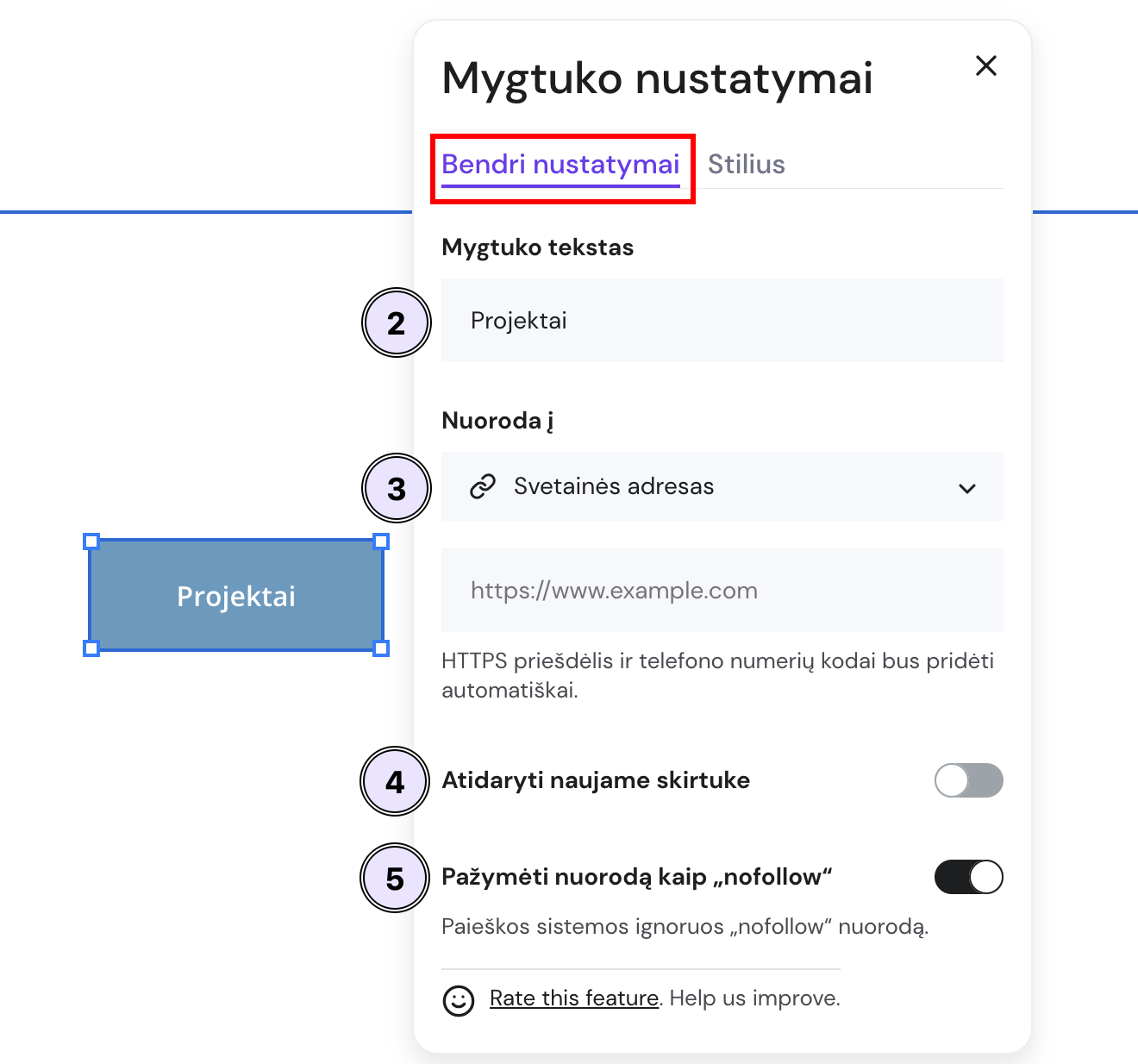The height and width of the screenshot is (1064, 1138).
Task: Click the Mygtuko nustatymai dialog title
Action: coord(658,78)
